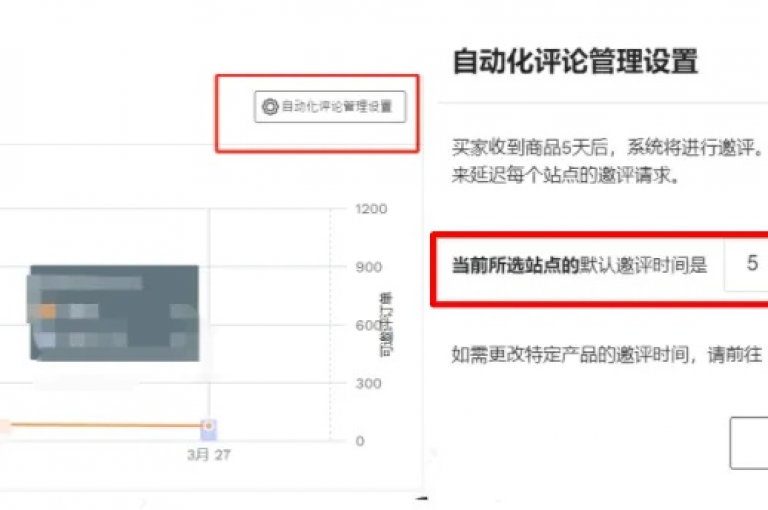Screen dimensions: 768x510
Task: Click the 3月 27 date axis label
Action: pyautogui.click(x=209, y=455)
